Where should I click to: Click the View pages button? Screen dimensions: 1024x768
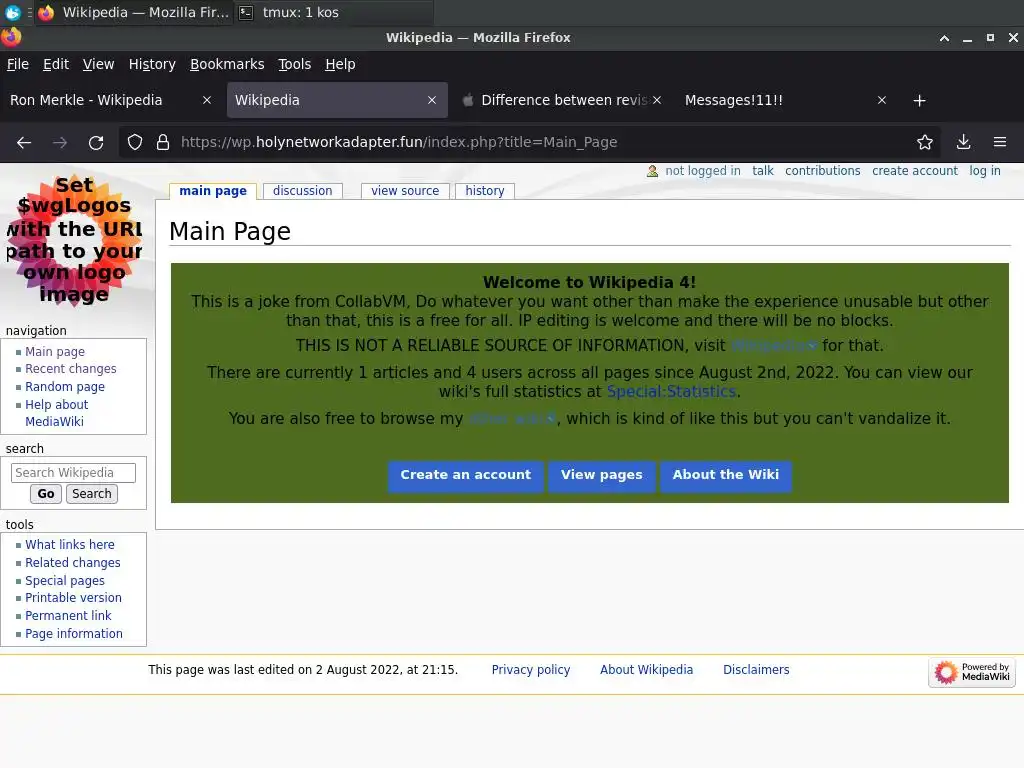(601, 475)
